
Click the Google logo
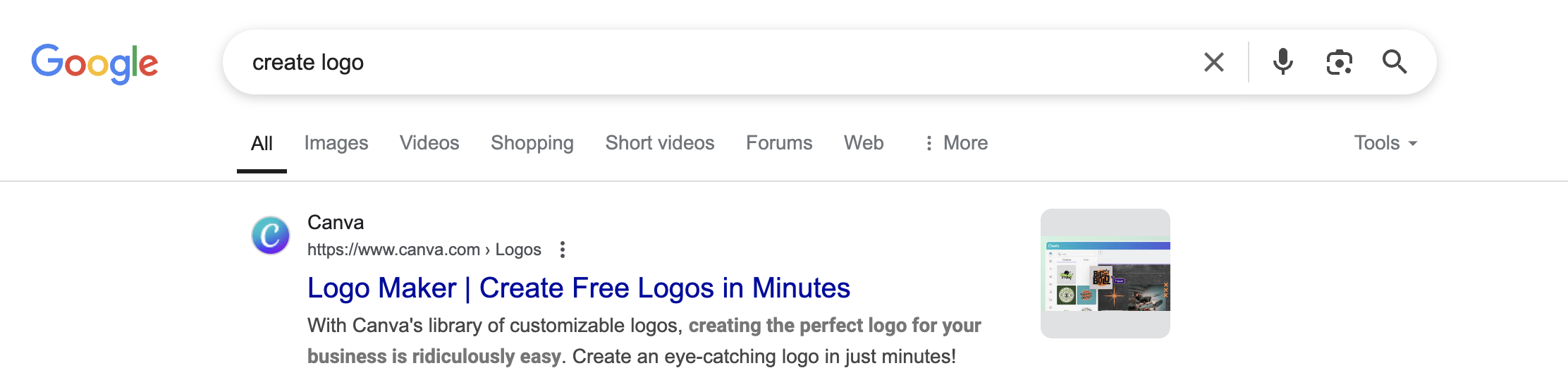[x=94, y=63]
